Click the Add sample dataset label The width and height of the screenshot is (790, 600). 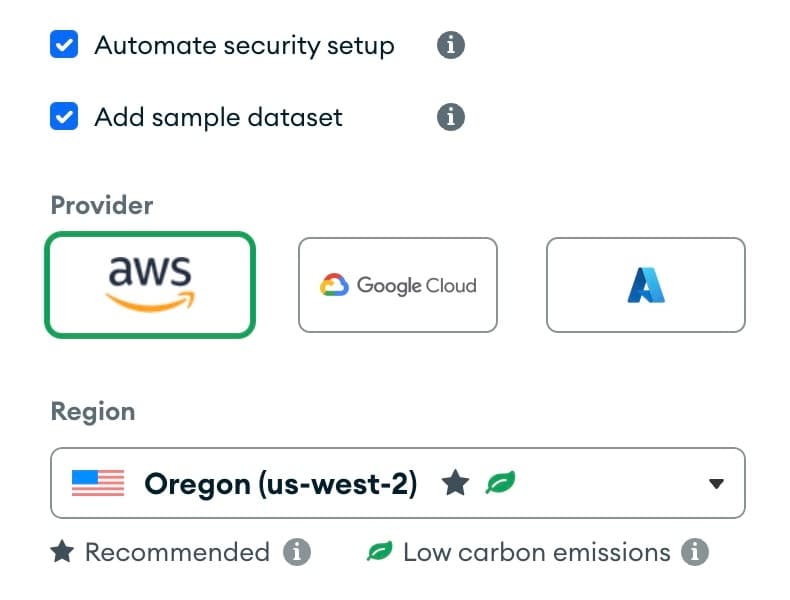tap(218, 117)
